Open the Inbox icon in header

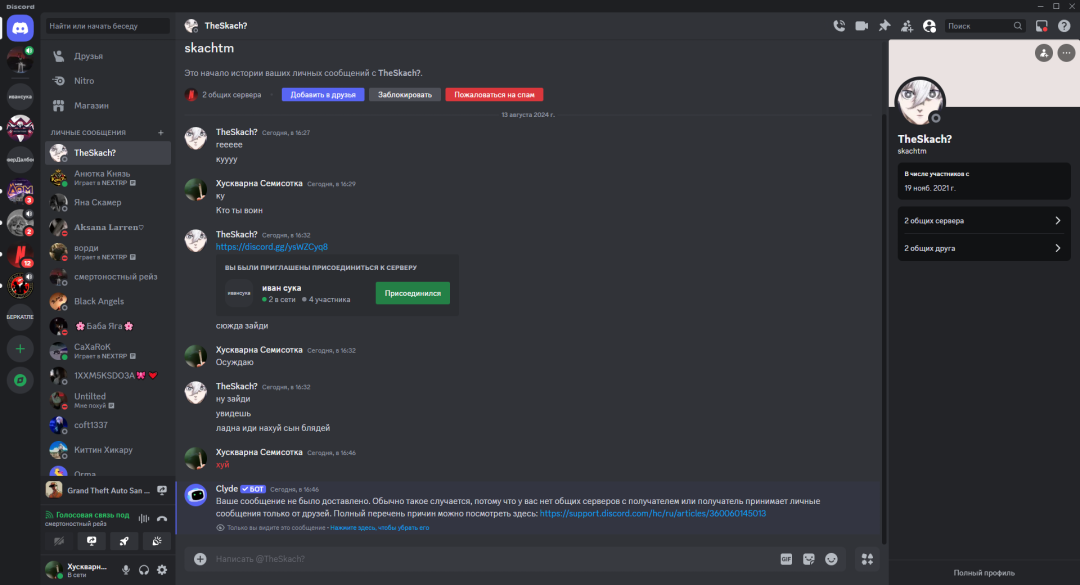click(x=1041, y=26)
